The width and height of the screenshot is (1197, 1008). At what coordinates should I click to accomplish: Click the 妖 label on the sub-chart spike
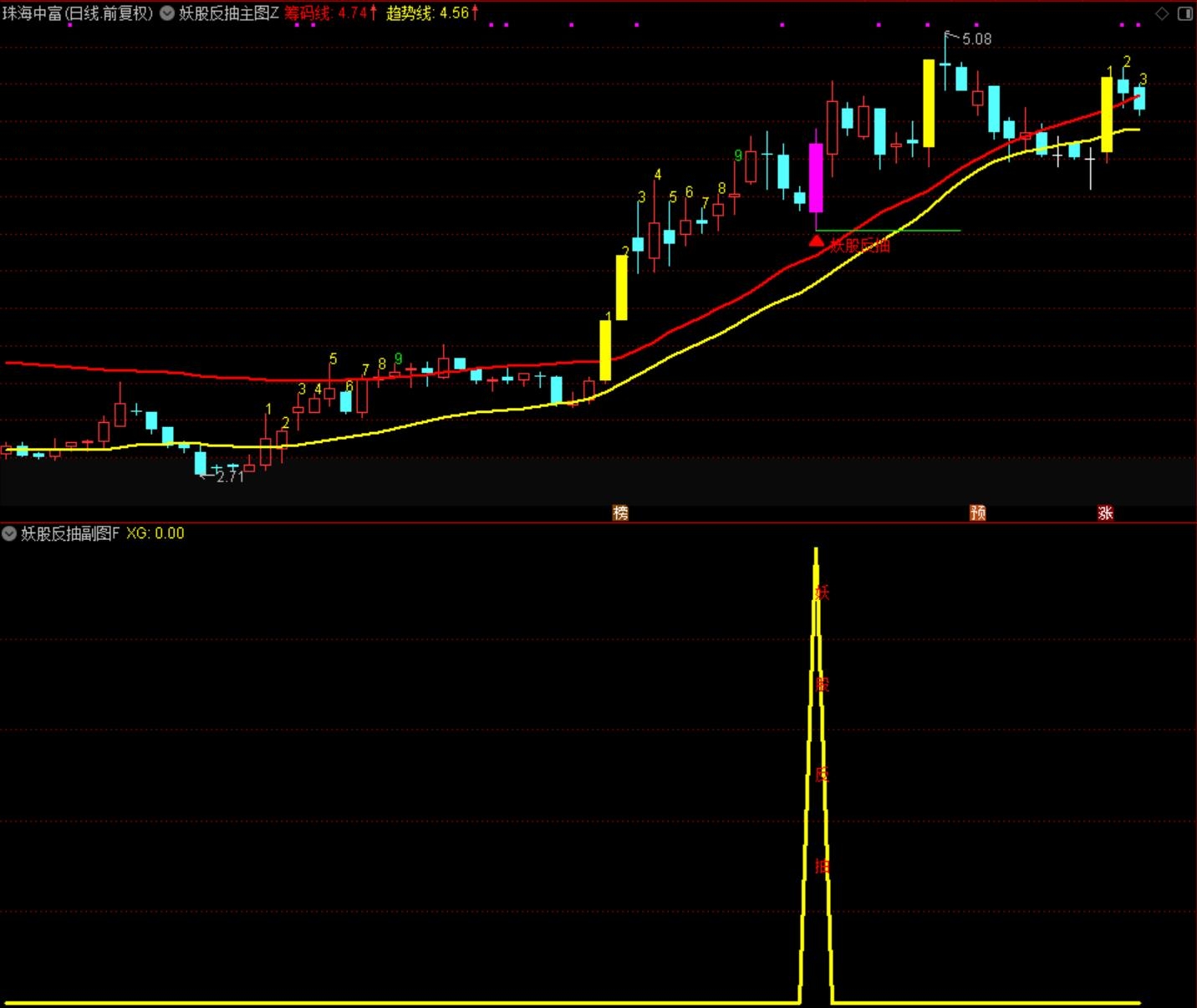coord(822,593)
